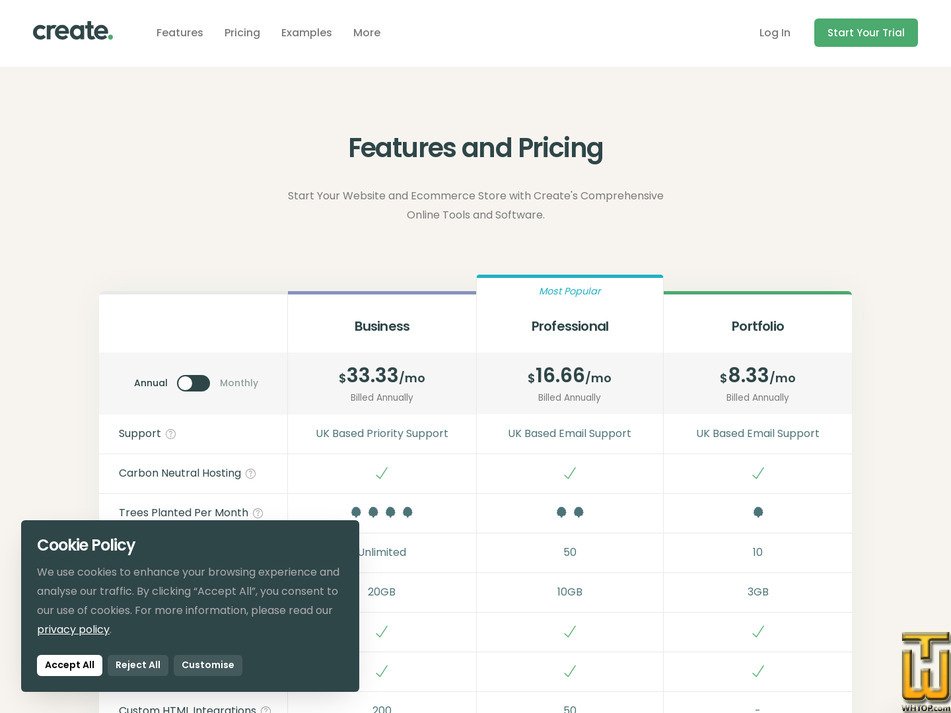The width and height of the screenshot is (951, 713).
Task: Click the Portfolio plan heading
Action: pyautogui.click(x=758, y=326)
